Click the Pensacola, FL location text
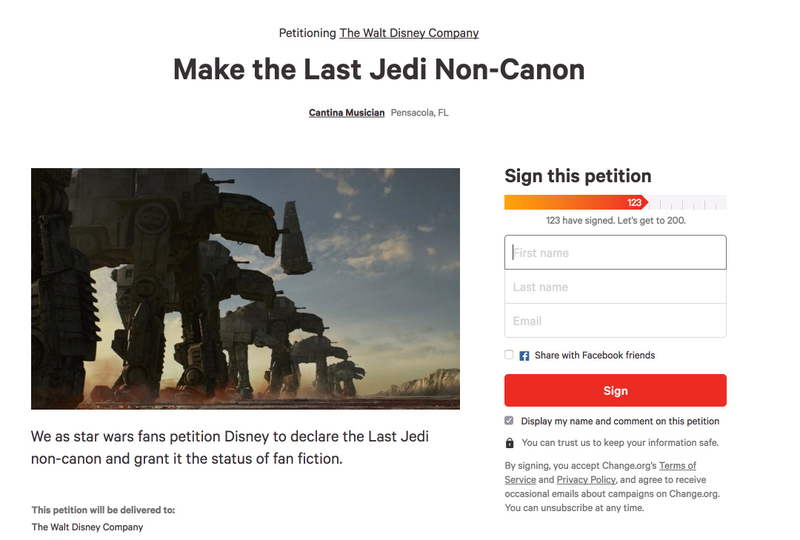This screenshot has height=540, width=800. point(419,113)
